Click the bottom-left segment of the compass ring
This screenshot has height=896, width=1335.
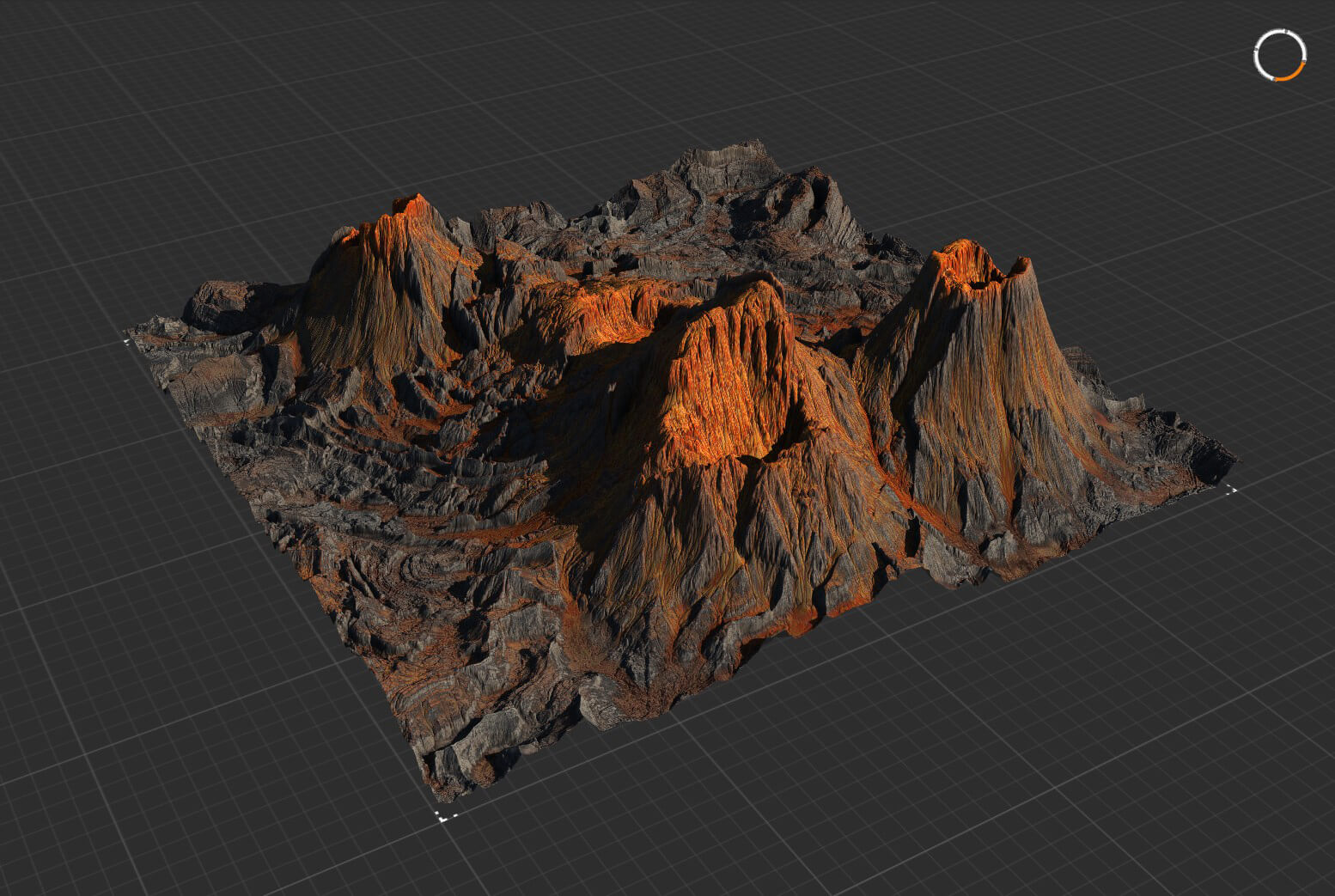pos(1263,74)
